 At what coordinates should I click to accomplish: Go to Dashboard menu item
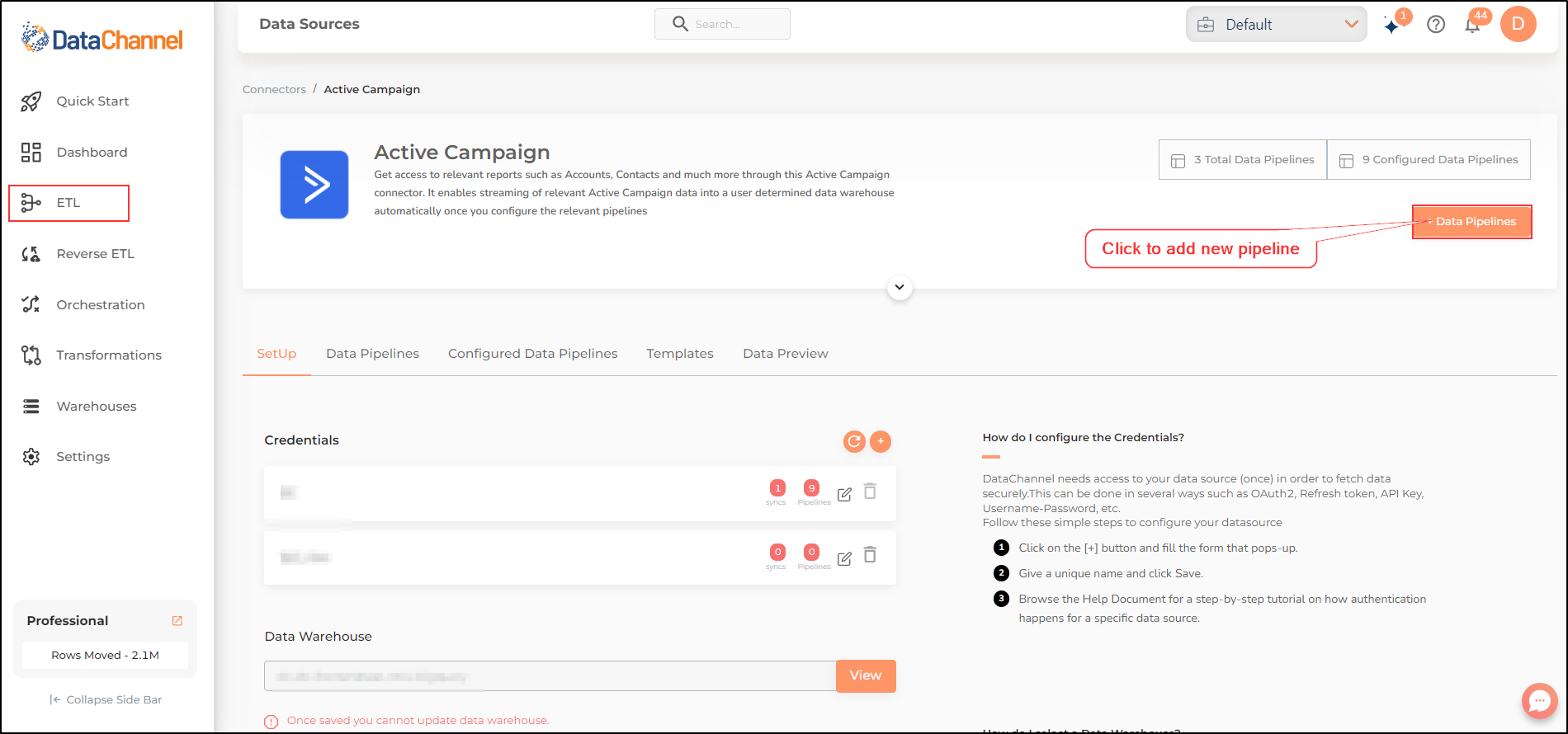[92, 153]
